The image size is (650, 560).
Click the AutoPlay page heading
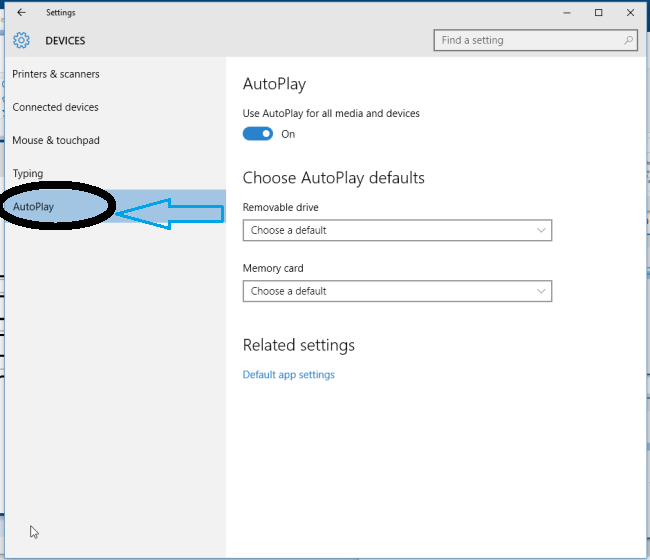(274, 84)
